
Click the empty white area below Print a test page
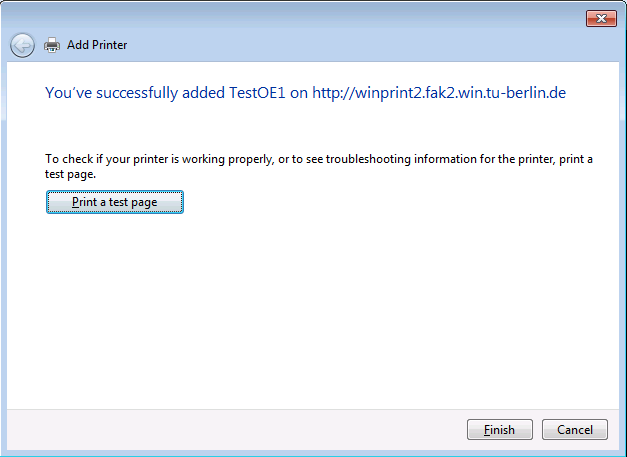point(312,312)
